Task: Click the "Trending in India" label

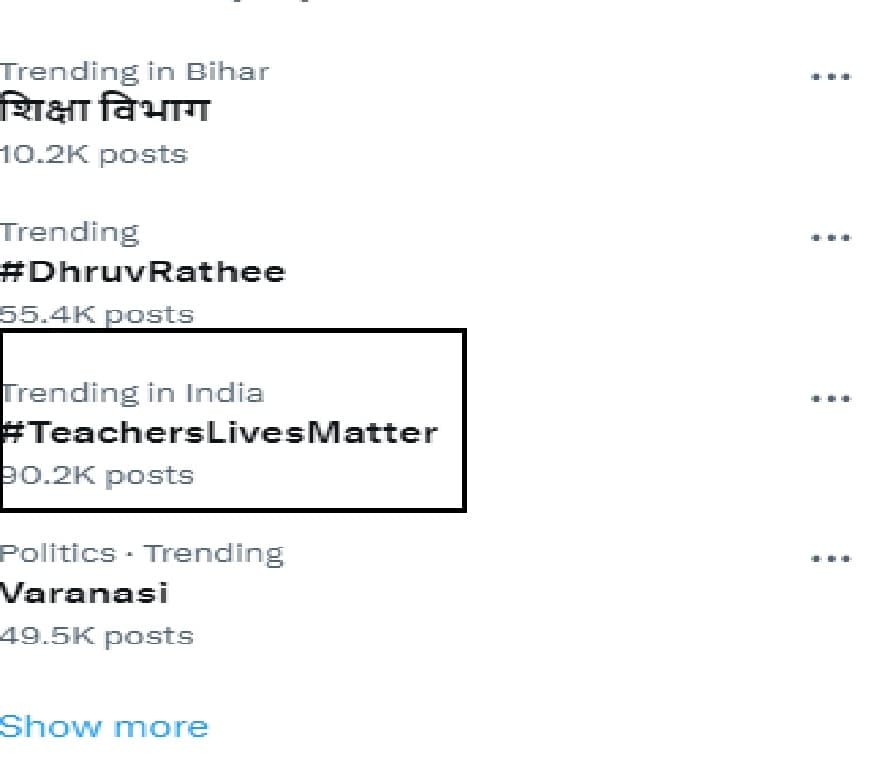Action: (x=132, y=392)
